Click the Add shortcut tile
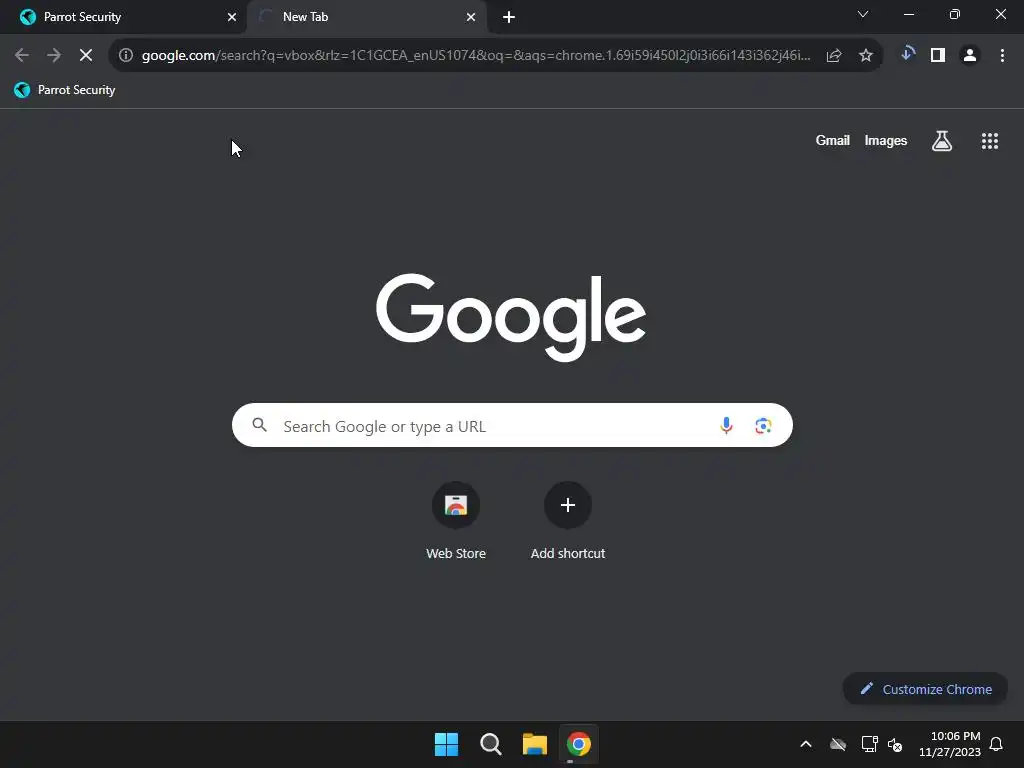Viewport: 1024px width, 768px height. [x=568, y=521]
